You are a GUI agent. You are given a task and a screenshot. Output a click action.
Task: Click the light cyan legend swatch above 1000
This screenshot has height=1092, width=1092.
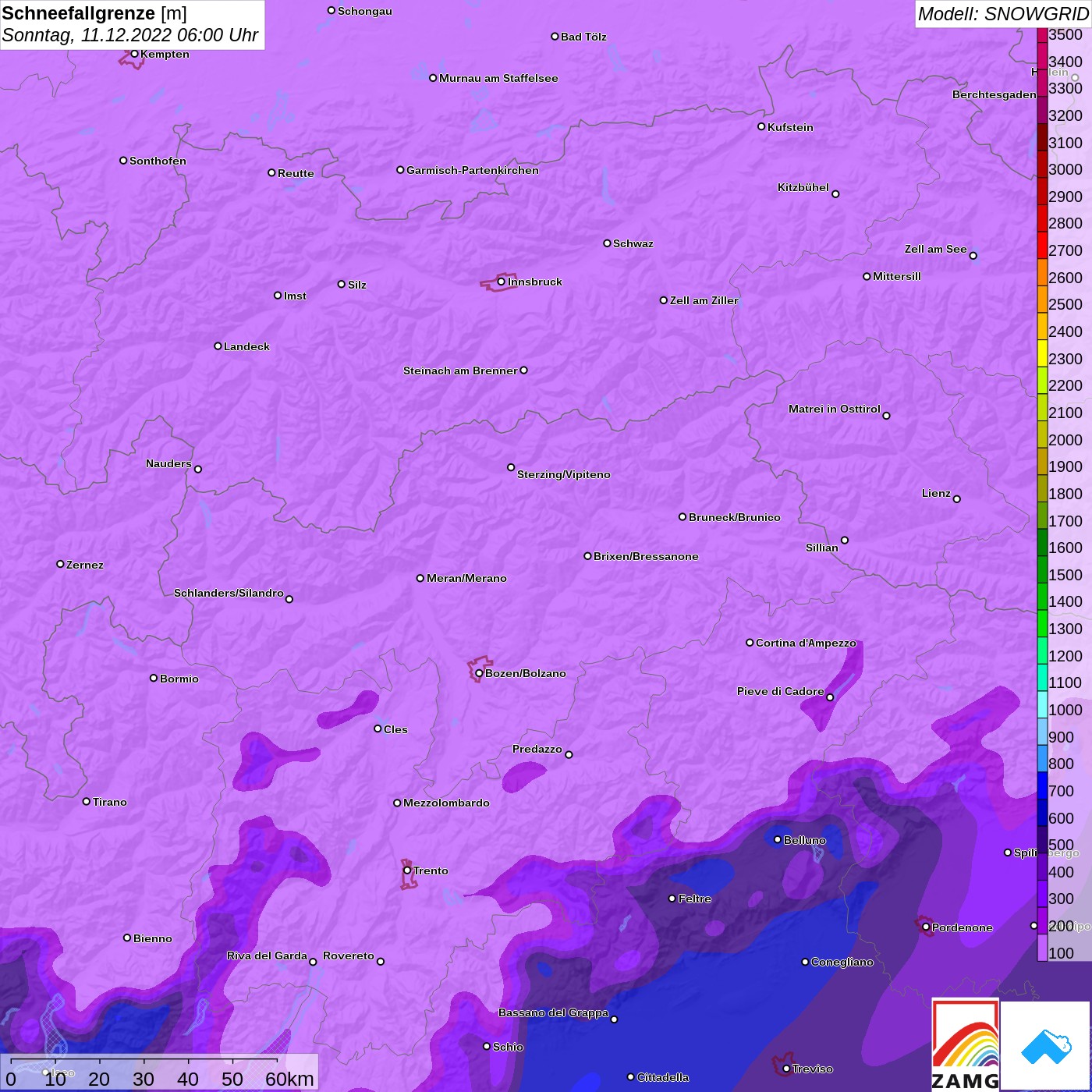(x=1042, y=704)
